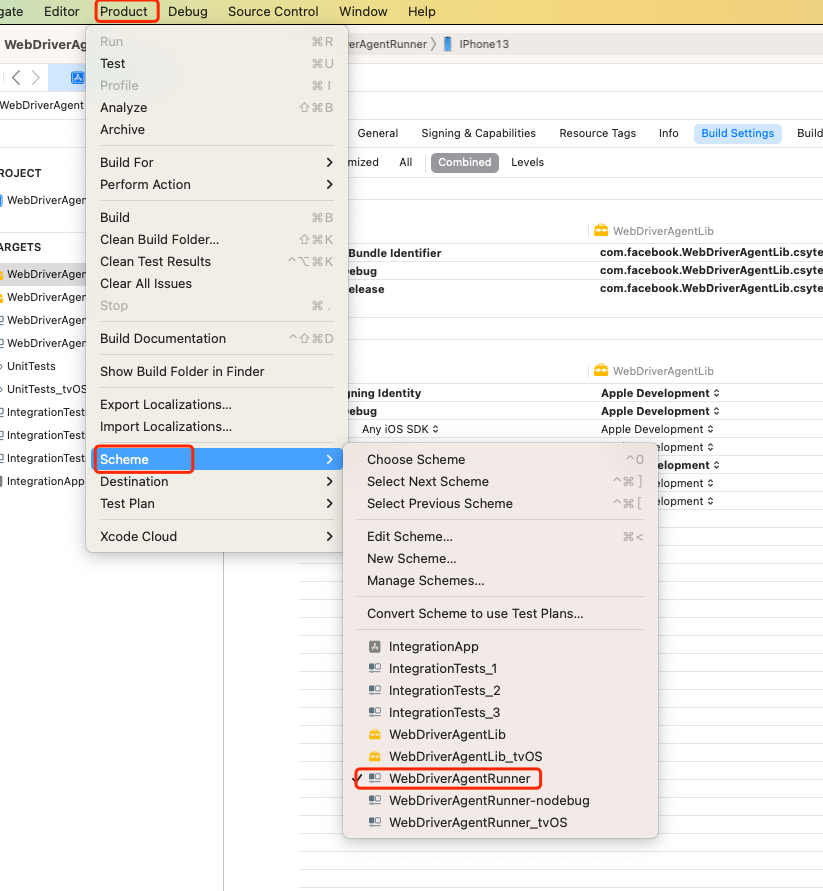Select UnitTests target in sidebar
The height and width of the screenshot is (891, 823).
[x=31, y=366]
